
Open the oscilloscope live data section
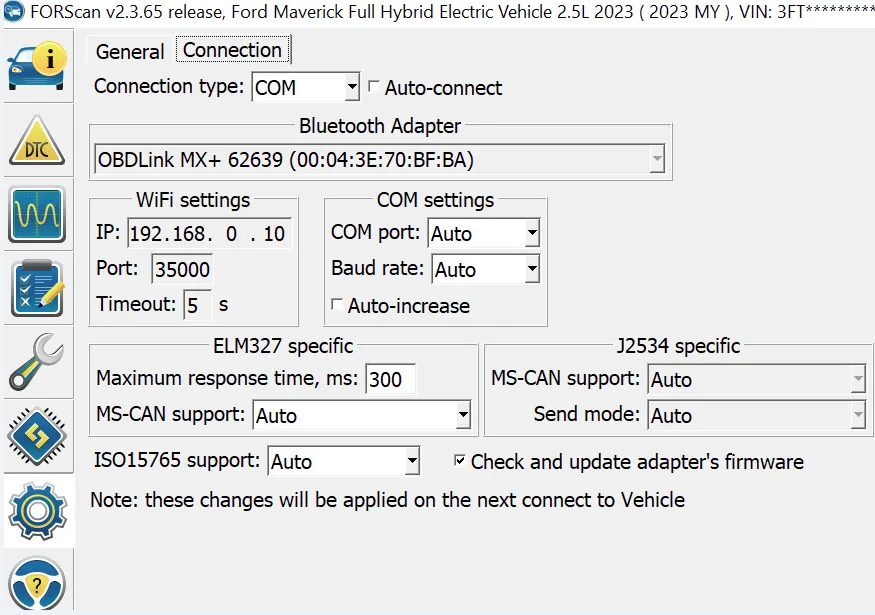(x=36, y=214)
